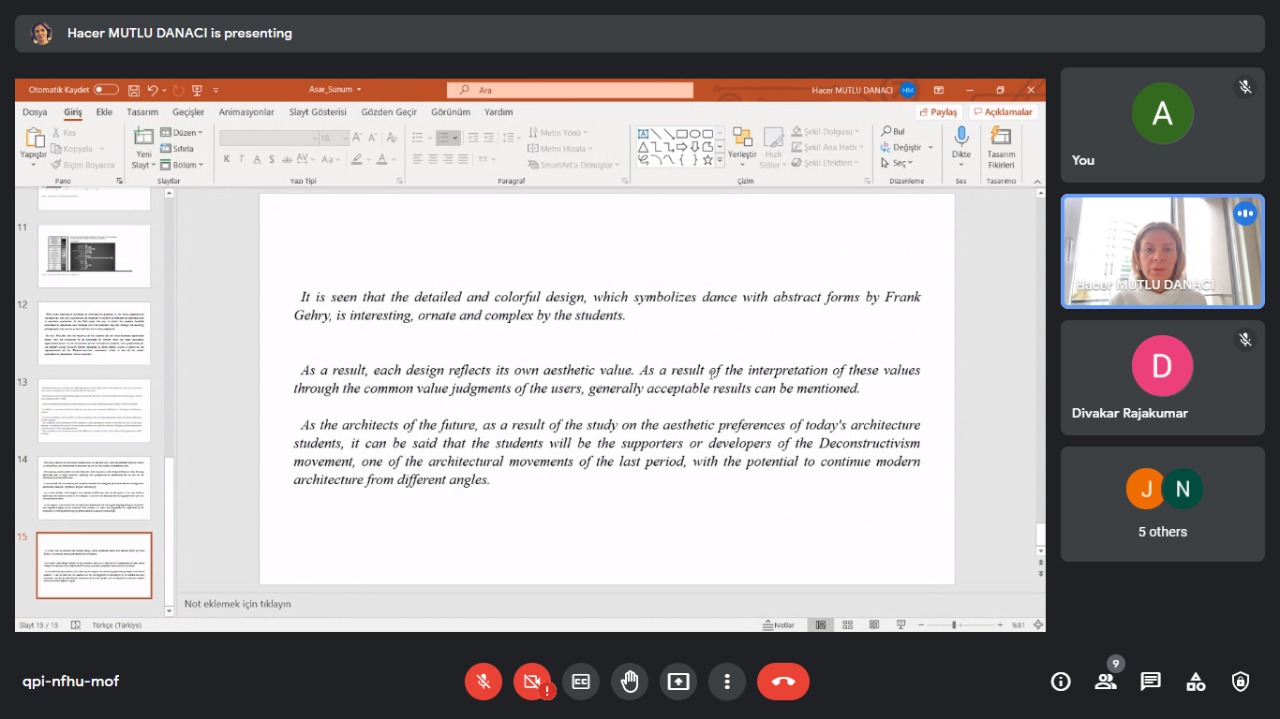
Task: Open the chat with everyone panel
Action: click(1151, 681)
